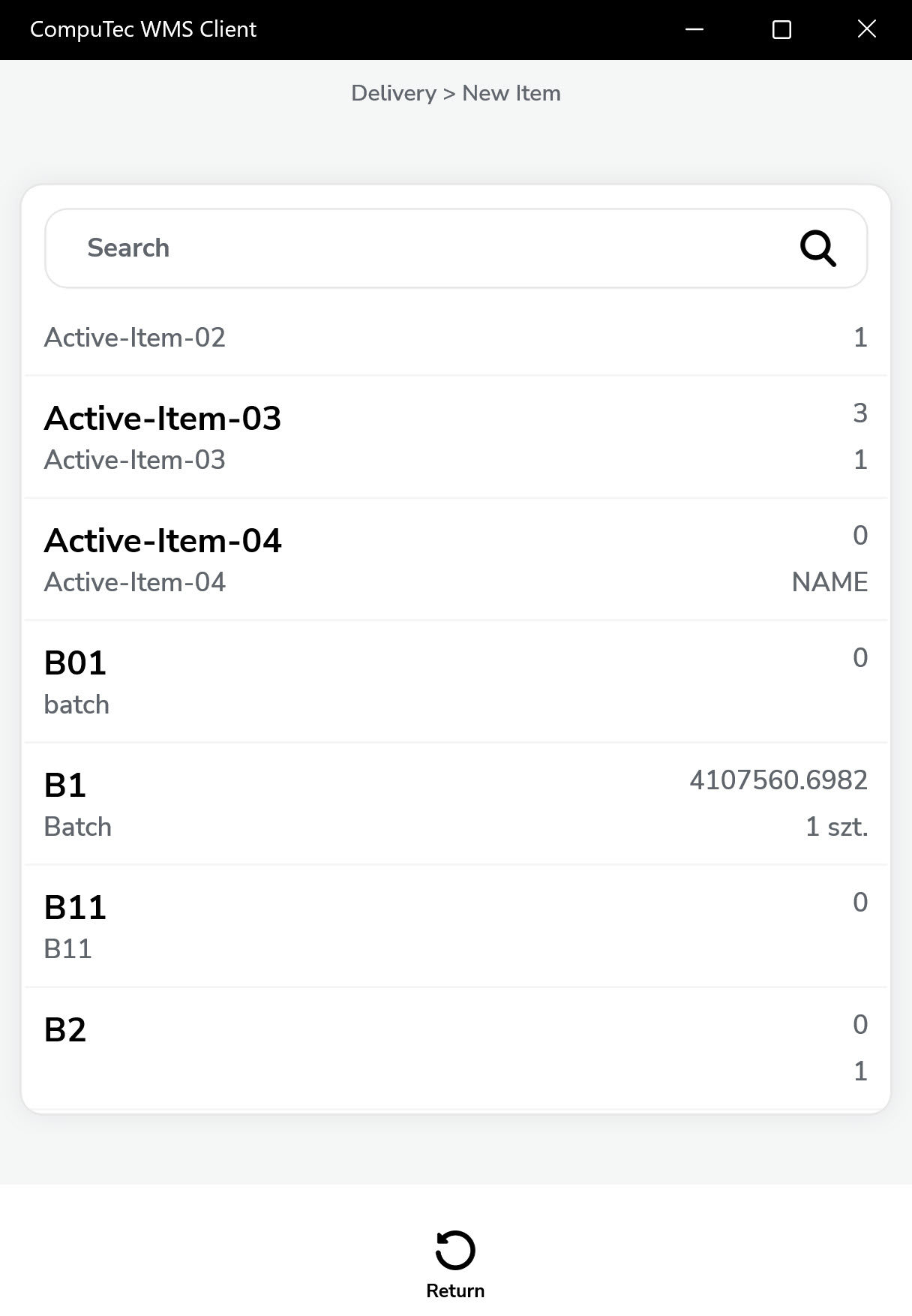Click the Delivery > New Item breadcrumb
Image resolution: width=912 pixels, height=1316 pixels.
455,93
